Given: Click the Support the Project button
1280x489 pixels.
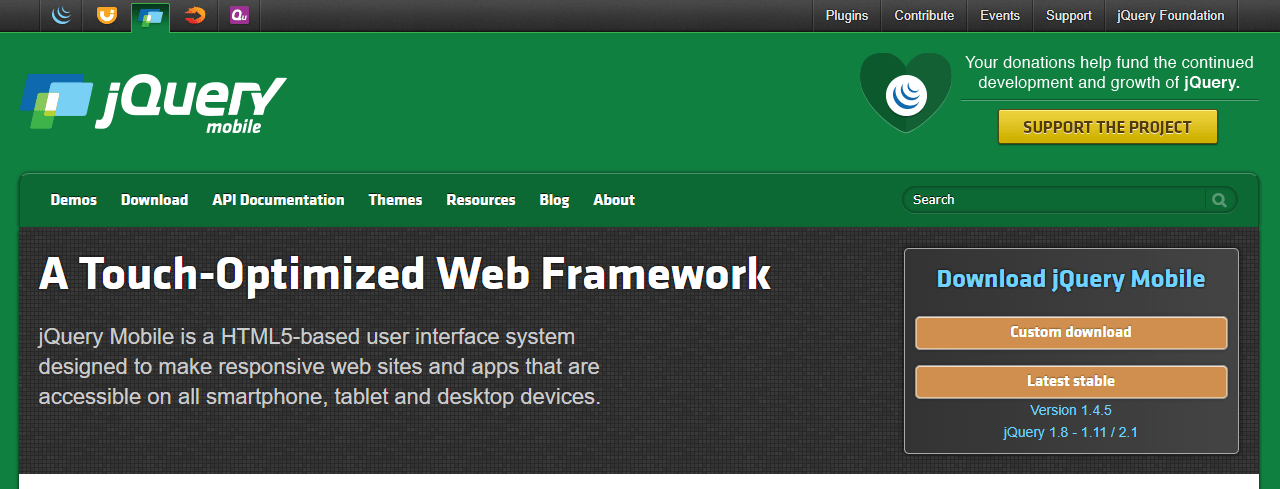Looking at the screenshot, I should 1107,127.
